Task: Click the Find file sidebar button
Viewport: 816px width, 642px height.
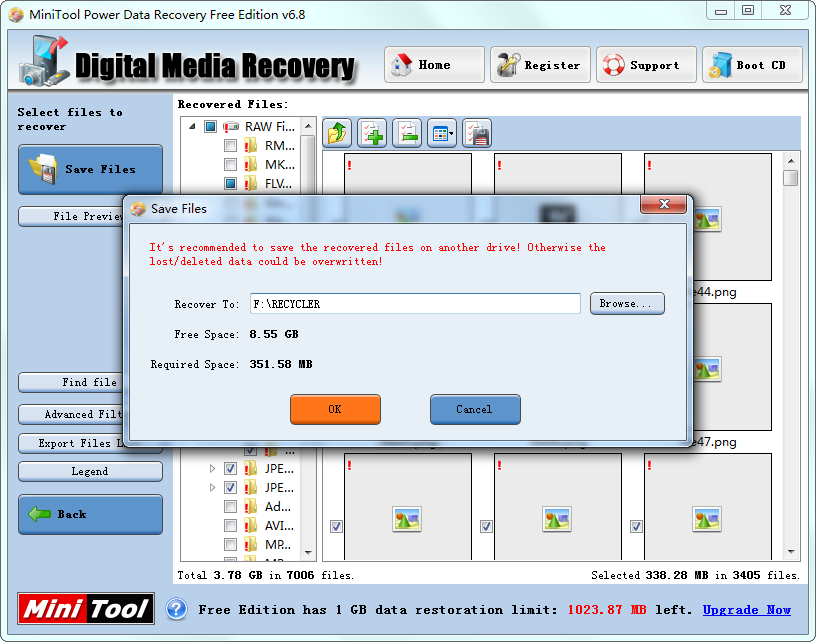Action: tap(71, 382)
